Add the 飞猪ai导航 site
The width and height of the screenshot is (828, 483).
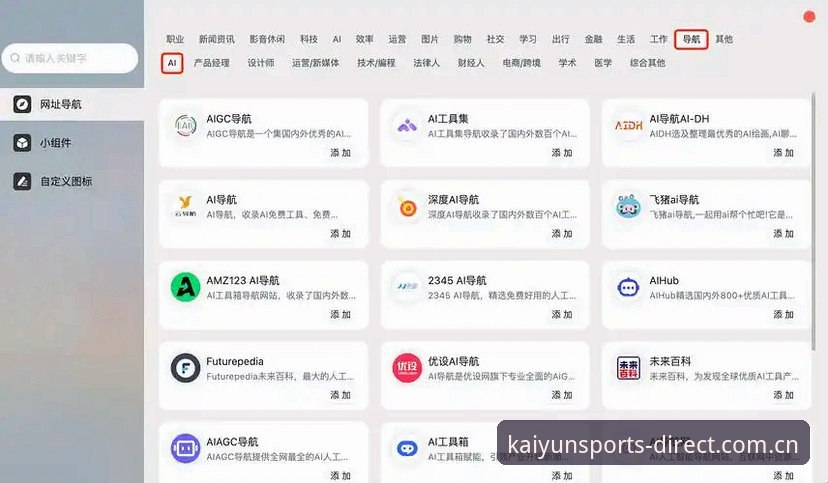(784, 233)
